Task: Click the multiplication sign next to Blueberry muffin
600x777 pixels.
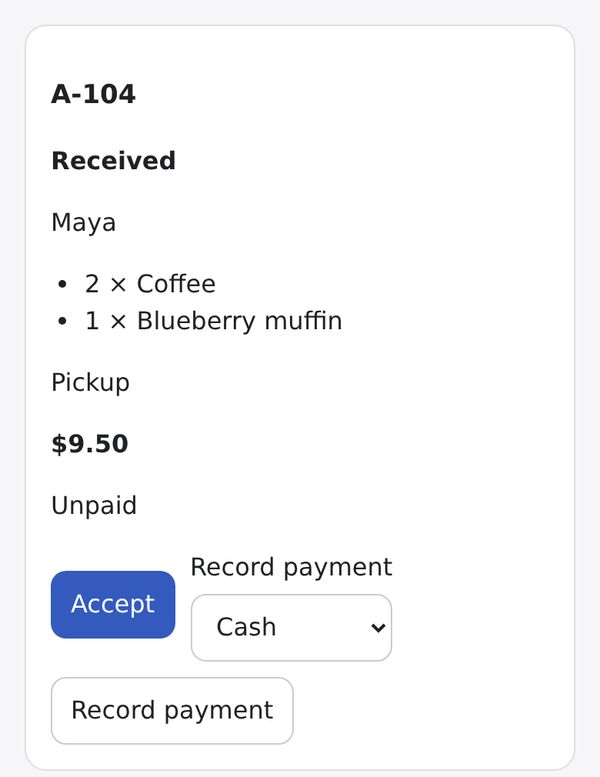Action: pyautogui.click(x=118, y=322)
